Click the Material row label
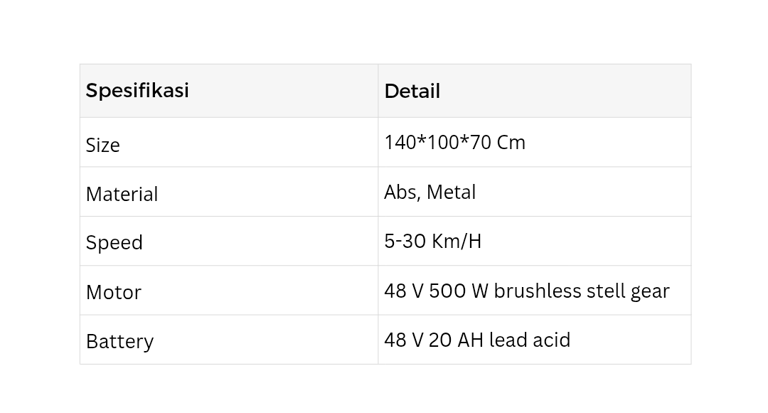768x413 pixels. tap(122, 194)
